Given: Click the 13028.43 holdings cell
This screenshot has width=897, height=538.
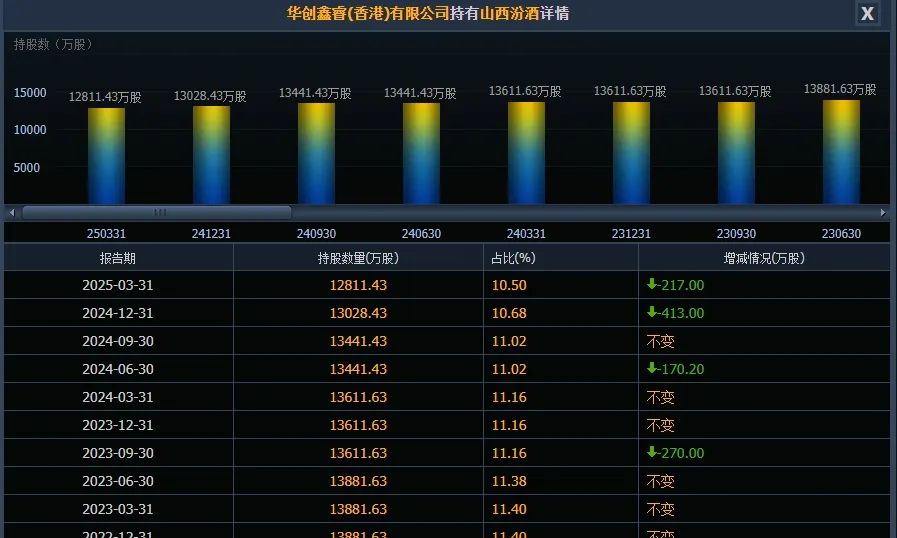Looking at the screenshot, I should point(358,313).
